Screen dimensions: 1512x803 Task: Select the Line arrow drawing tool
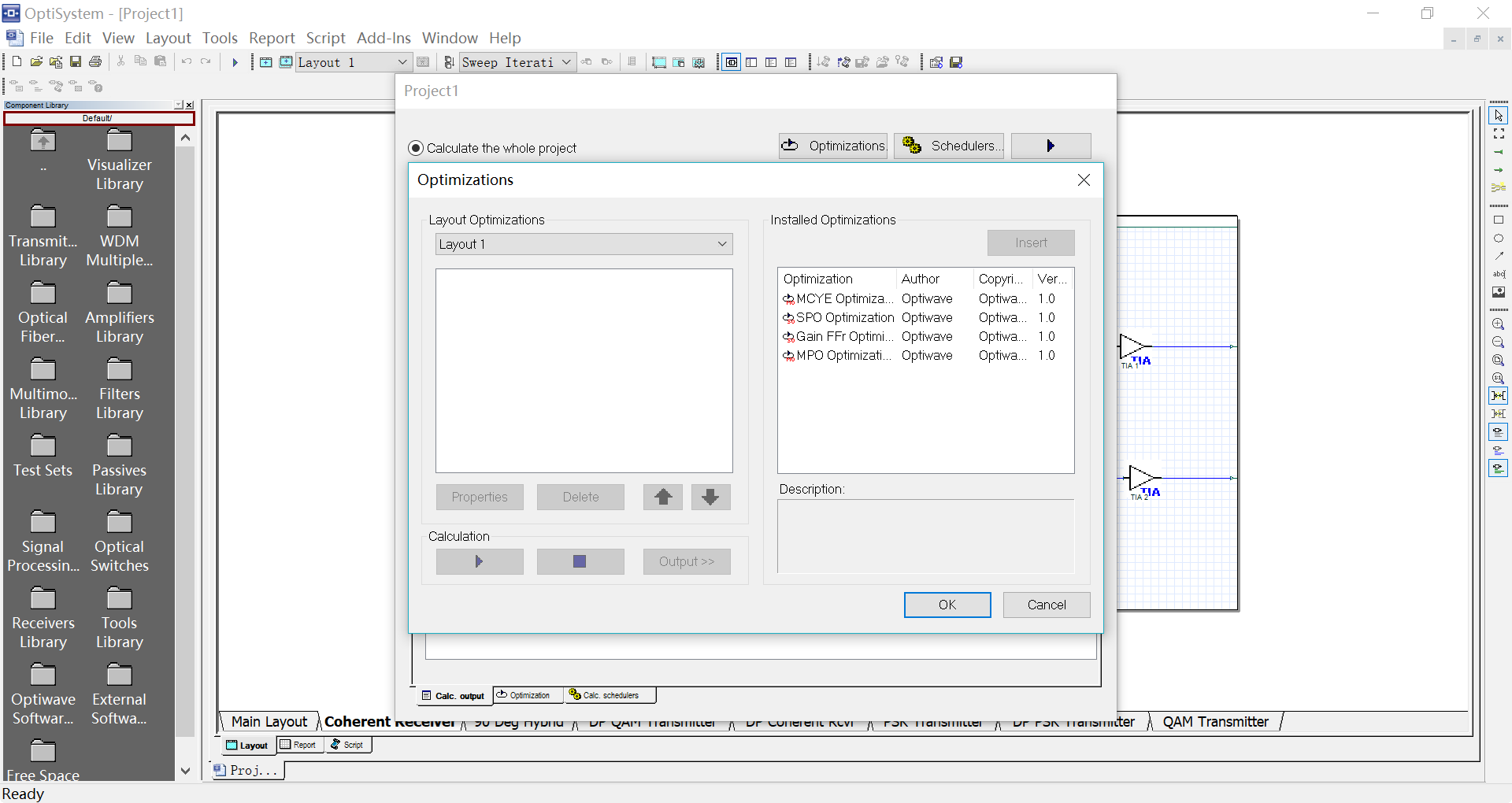(x=1499, y=256)
